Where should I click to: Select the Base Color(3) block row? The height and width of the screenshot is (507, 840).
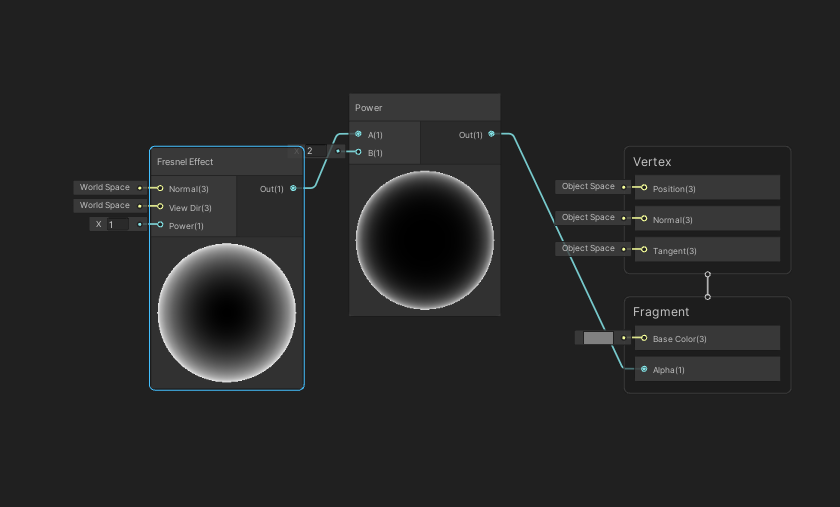click(707, 338)
